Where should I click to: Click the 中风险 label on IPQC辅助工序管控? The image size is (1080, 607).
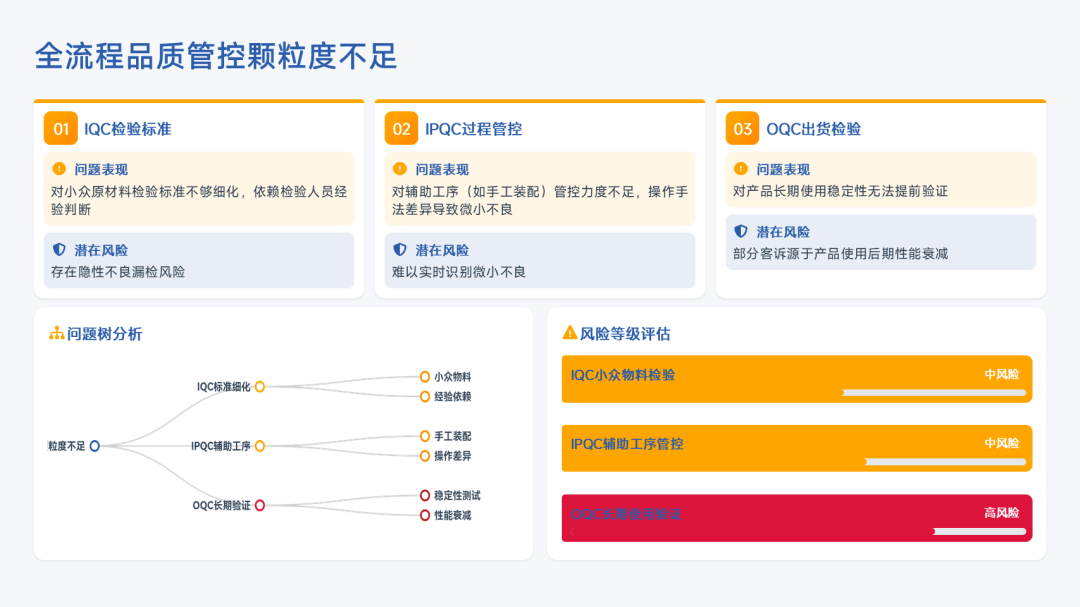[1001, 443]
